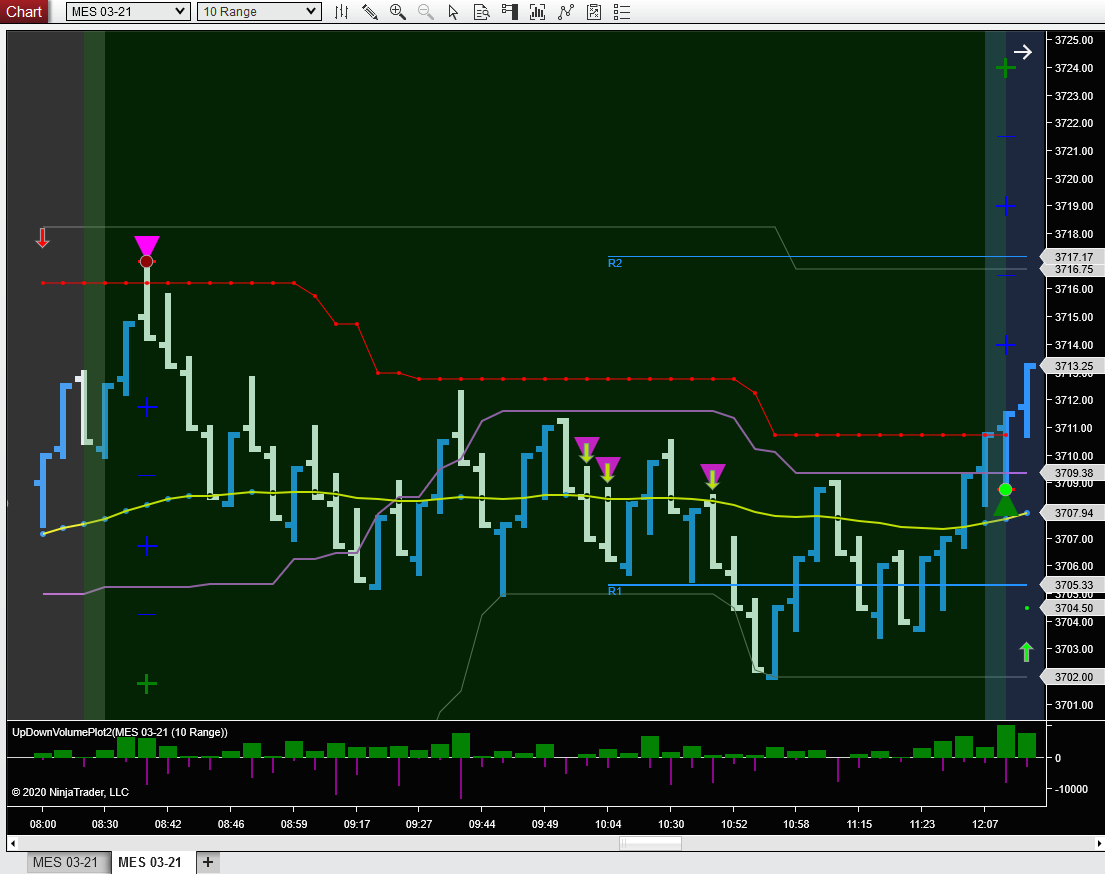
Task: Activate the zoom in magnifier
Action: point(398,12)
